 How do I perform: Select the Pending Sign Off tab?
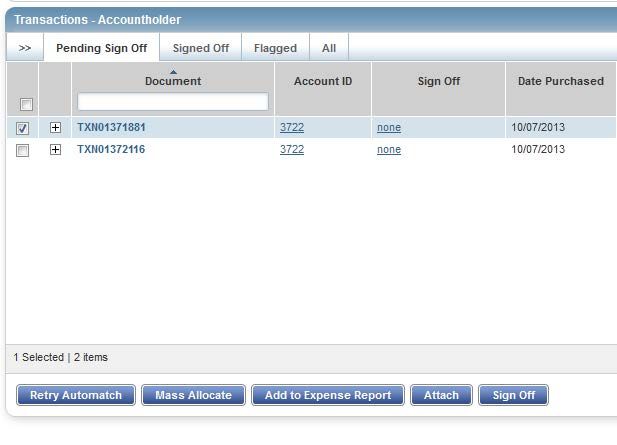coord(101,48)
